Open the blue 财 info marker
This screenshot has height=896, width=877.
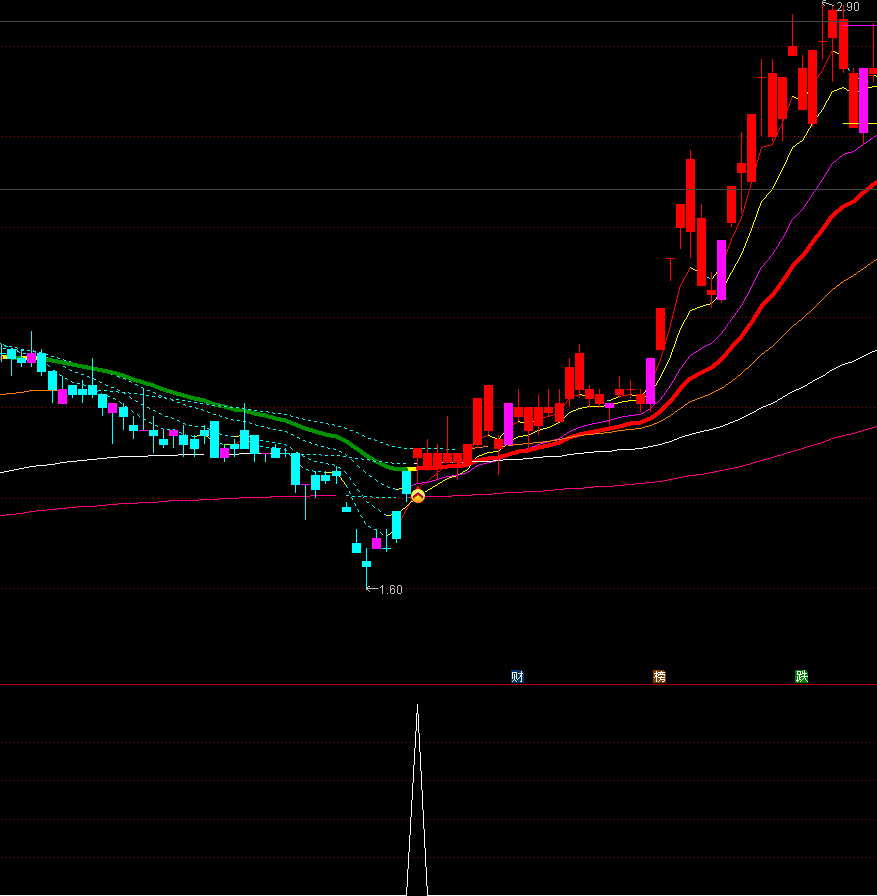[517, 677]
